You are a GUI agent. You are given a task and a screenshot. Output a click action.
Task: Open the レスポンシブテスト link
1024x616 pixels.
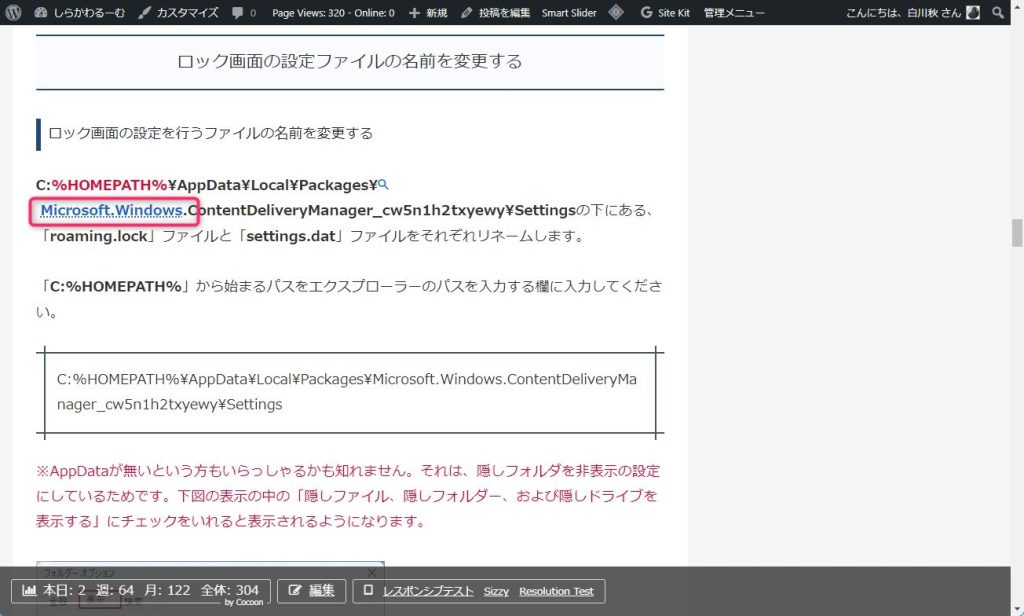pyautogui.click(x=428, y=591)
